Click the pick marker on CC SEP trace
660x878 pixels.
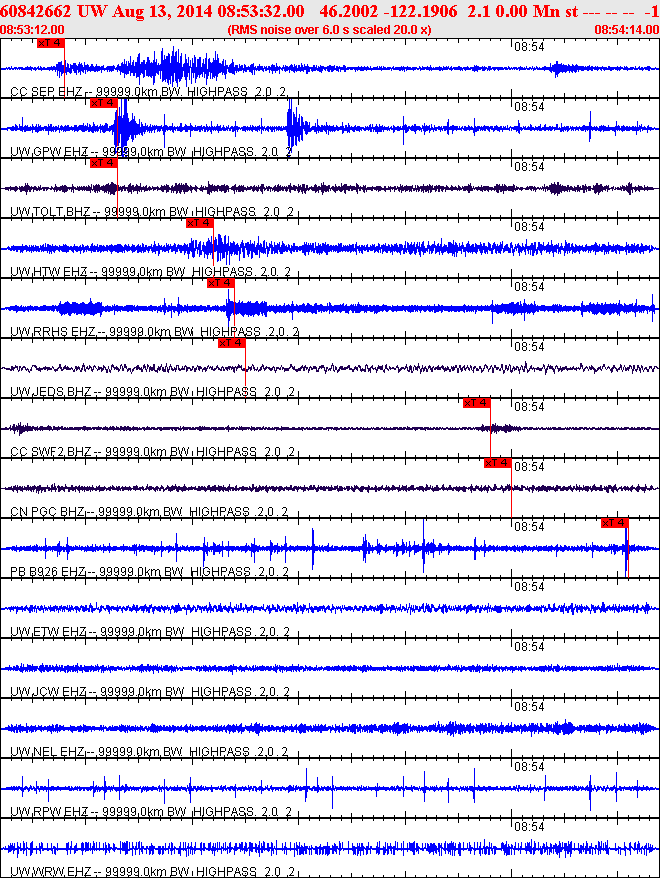click(51, 43)
